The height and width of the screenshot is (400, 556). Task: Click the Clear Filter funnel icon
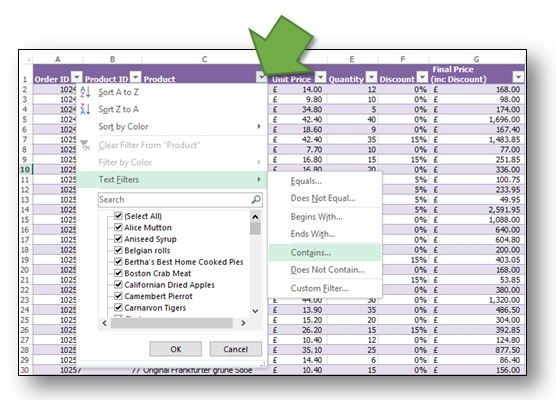(x=85, y=145)
